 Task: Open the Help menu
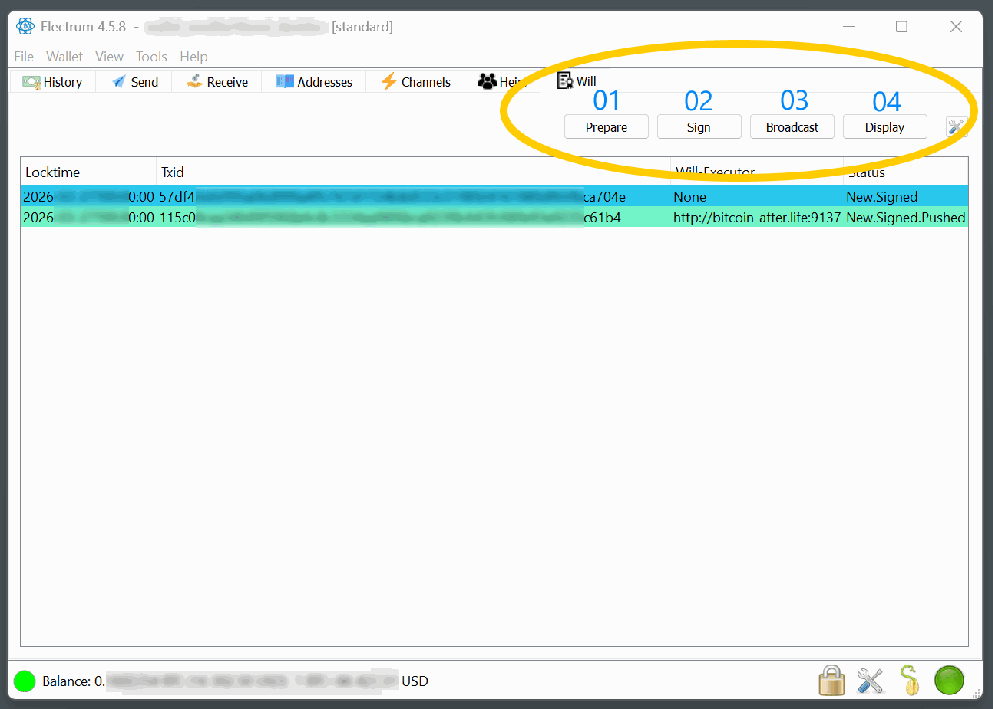point(193,56)
